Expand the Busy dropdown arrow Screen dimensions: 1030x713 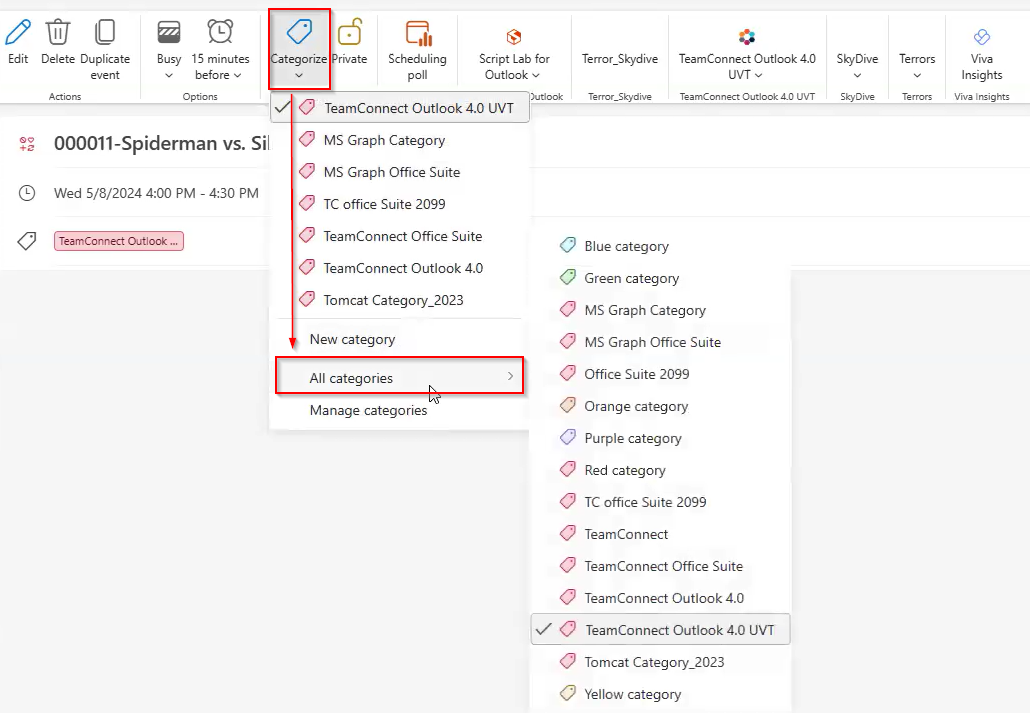coord(169,76)
